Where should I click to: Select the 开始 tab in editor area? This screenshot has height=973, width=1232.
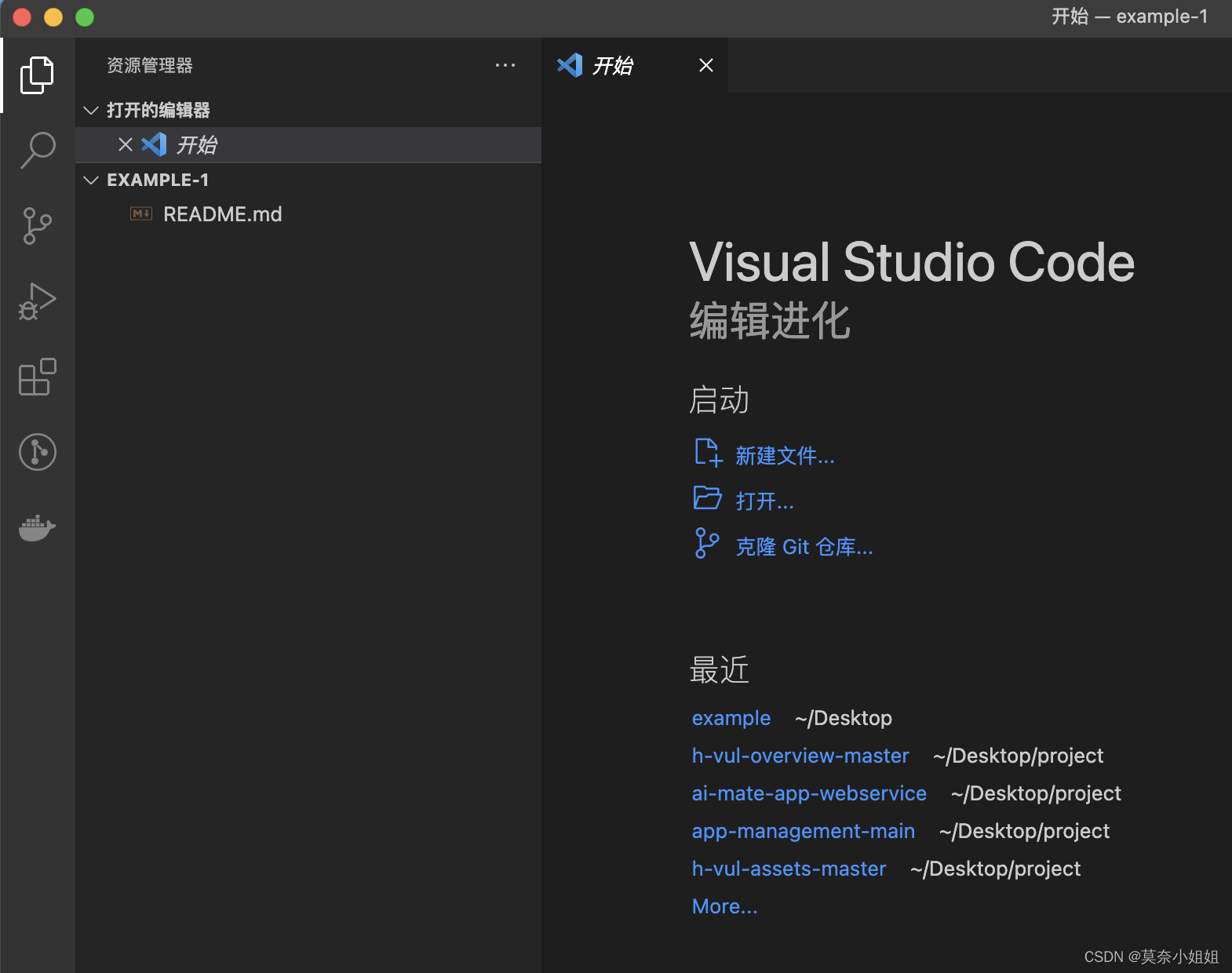click(x=635, y=65)
